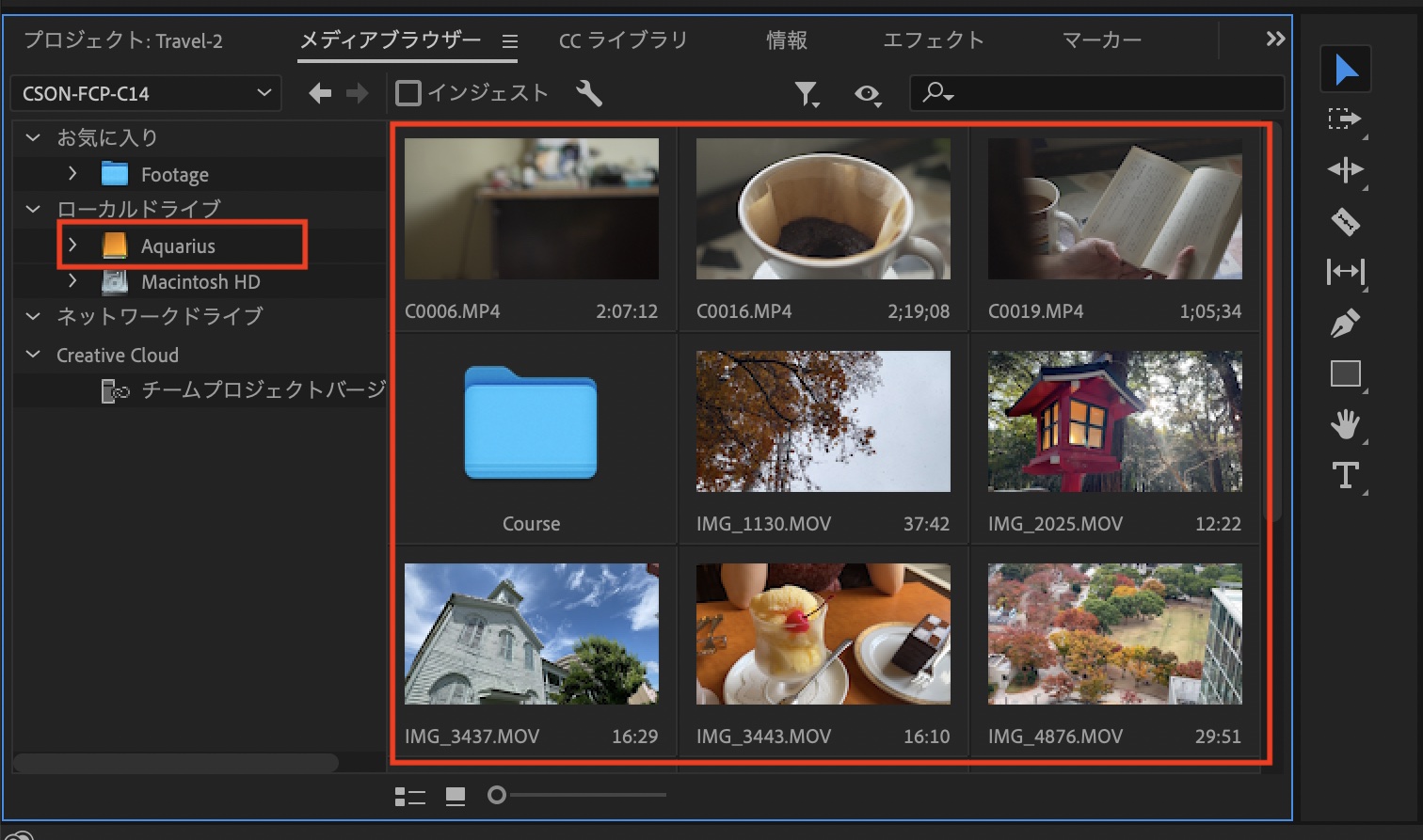Screen dimensions: 1423x840
Task: Adjust the thumbnail size slider
Action: (497, 796)
